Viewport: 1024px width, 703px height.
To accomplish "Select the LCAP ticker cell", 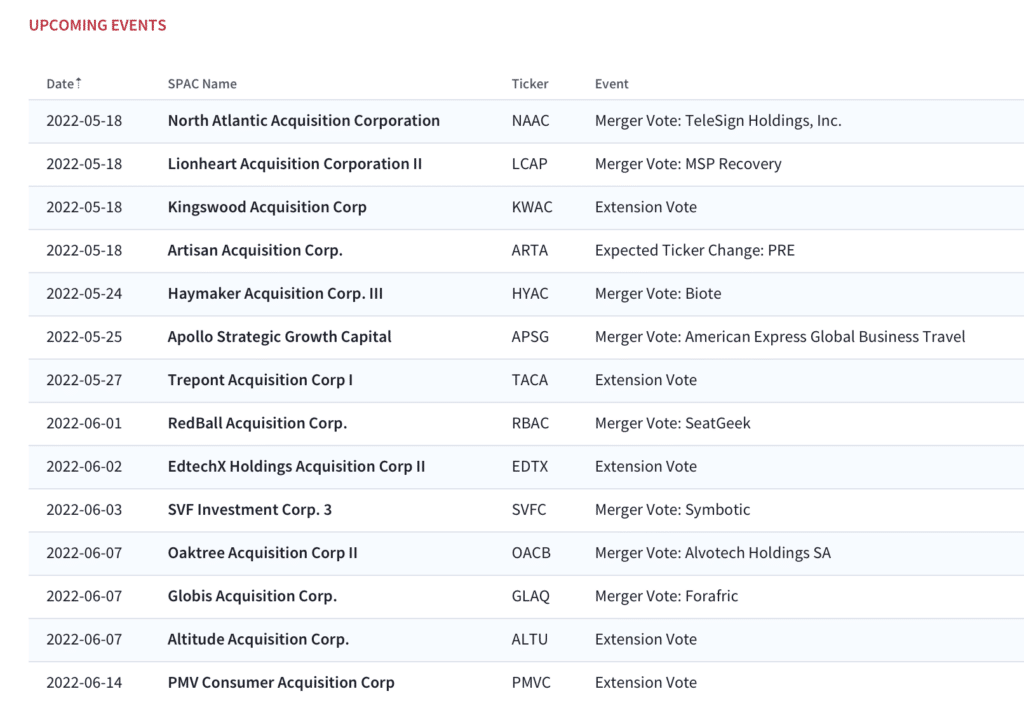I will [530, 164].
